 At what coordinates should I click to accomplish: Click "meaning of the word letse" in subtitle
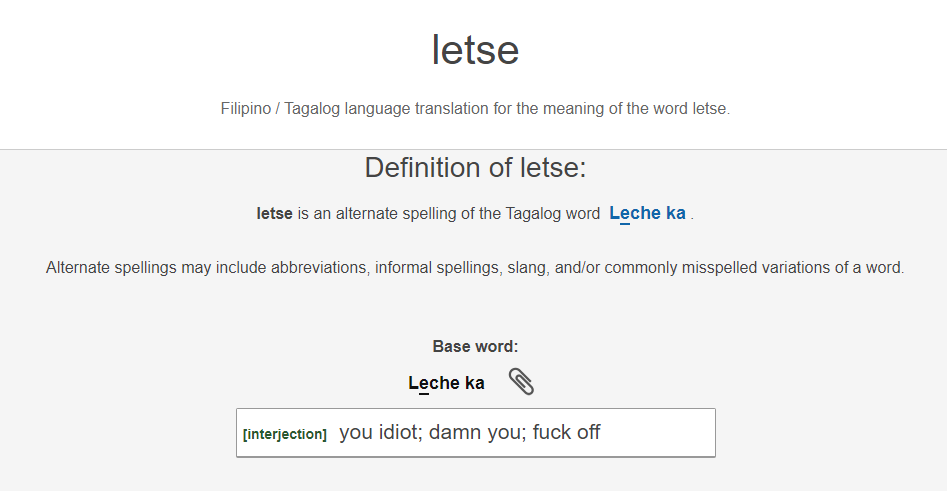(x=635, y=109)
